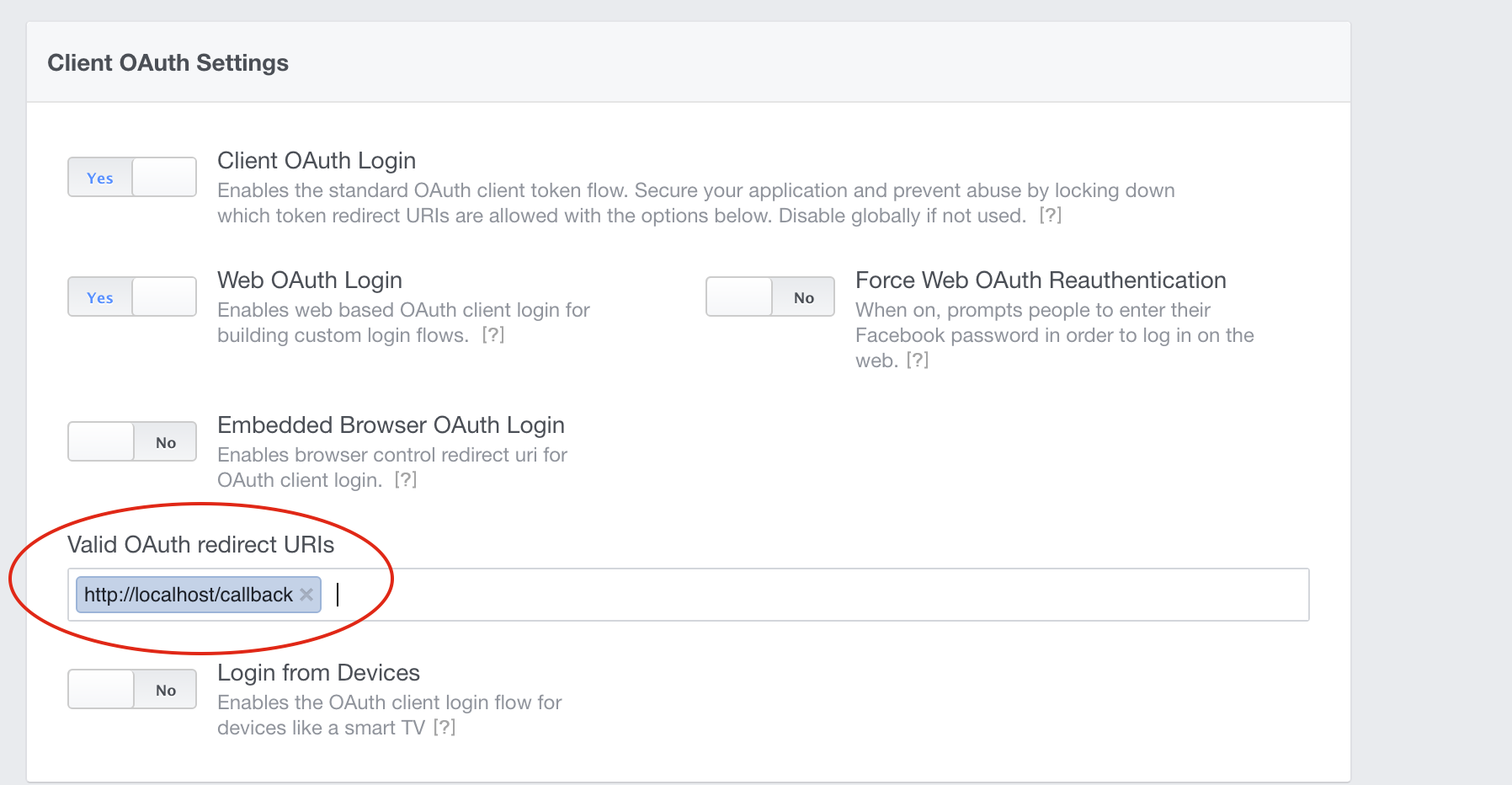Open help for Embedded Browser OAuth Login
The height and width of the screenshot is (785, 1512).
[406, 480]
